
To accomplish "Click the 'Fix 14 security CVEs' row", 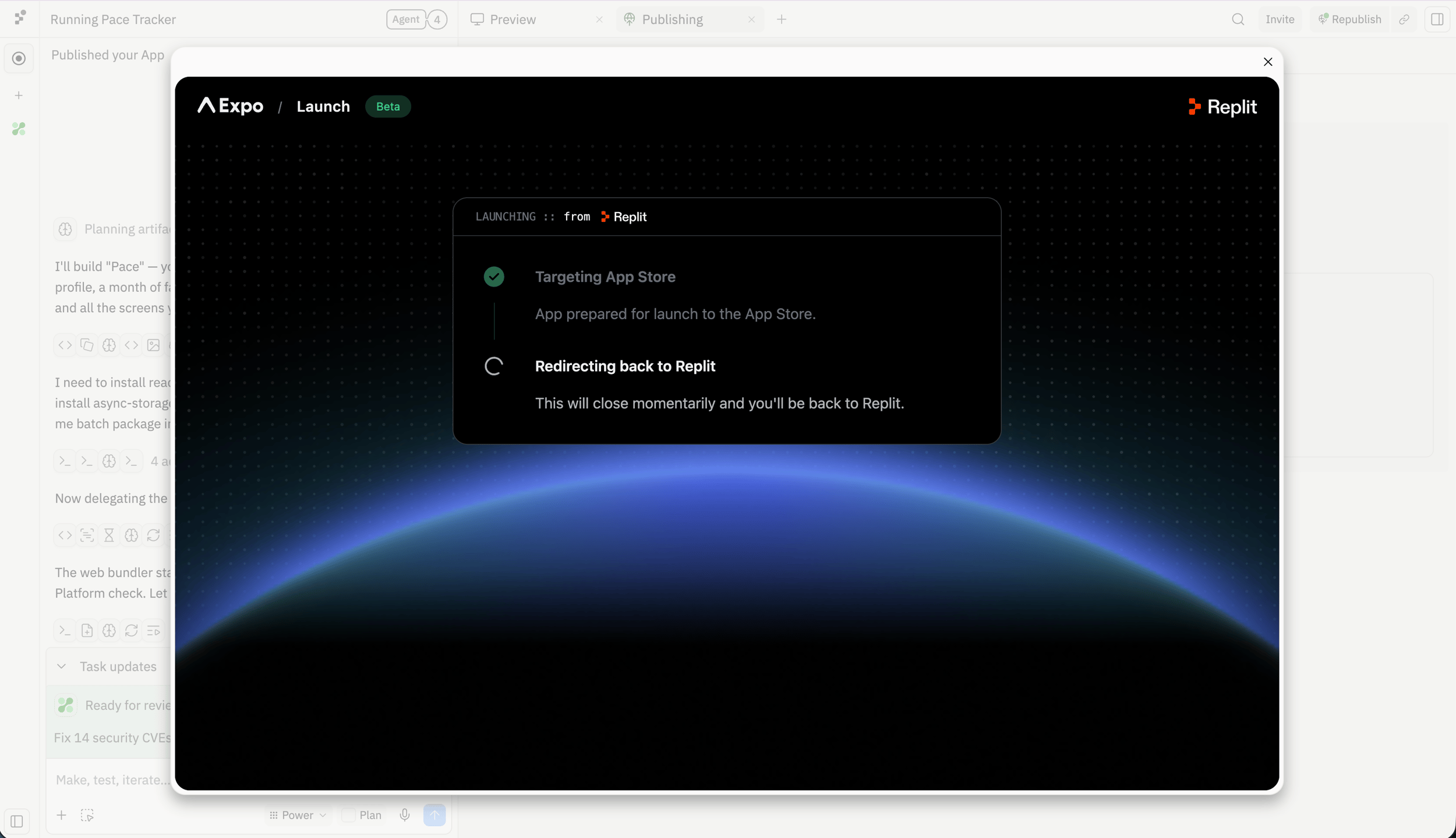I will (112, 738).
